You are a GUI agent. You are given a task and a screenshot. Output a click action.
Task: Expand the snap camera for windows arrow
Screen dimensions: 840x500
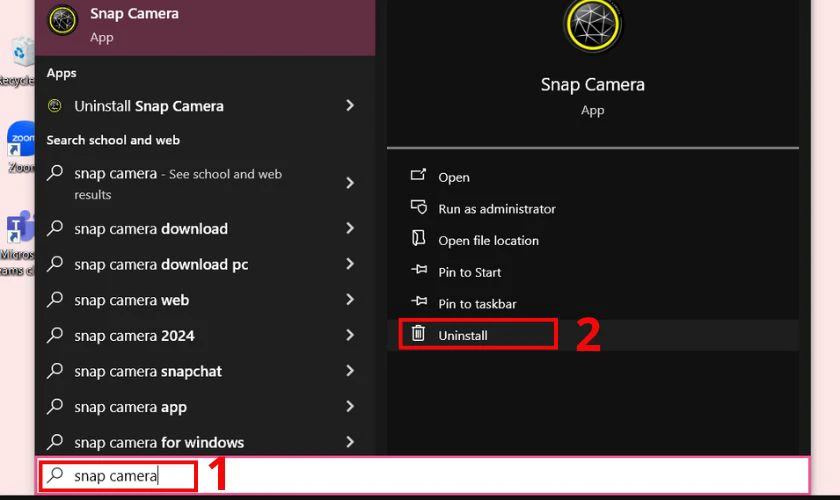coord(350,442)
